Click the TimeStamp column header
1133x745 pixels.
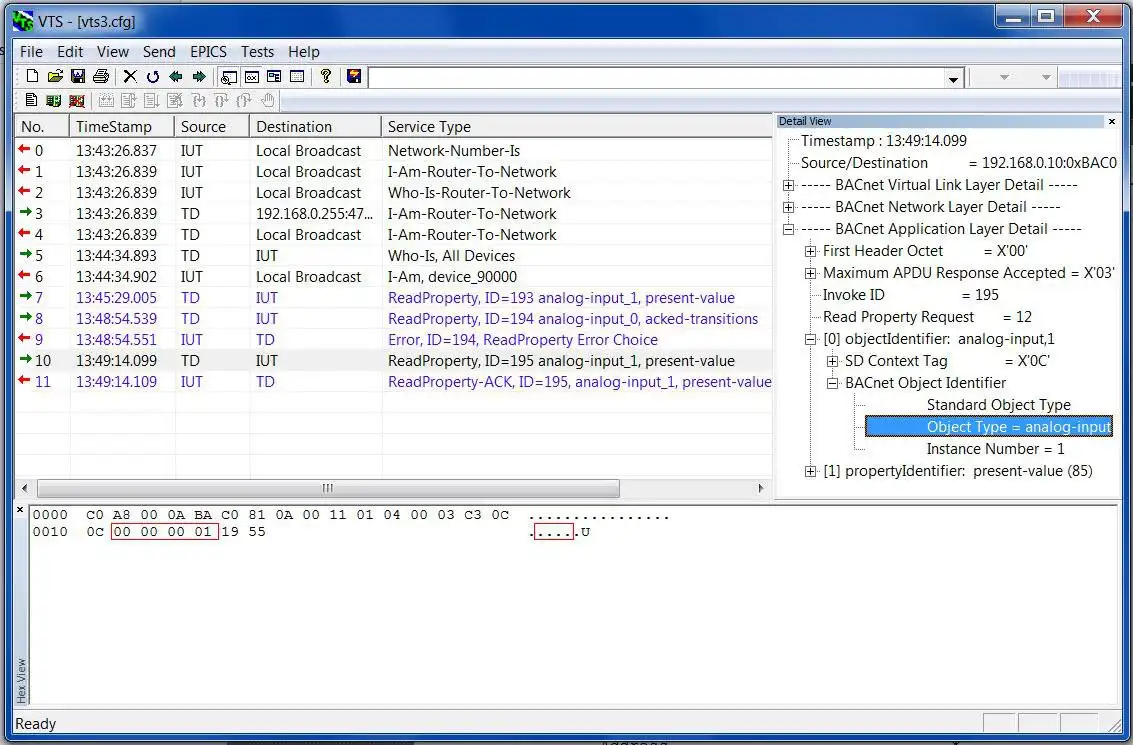pyautogui.click(x=122, y=126)
